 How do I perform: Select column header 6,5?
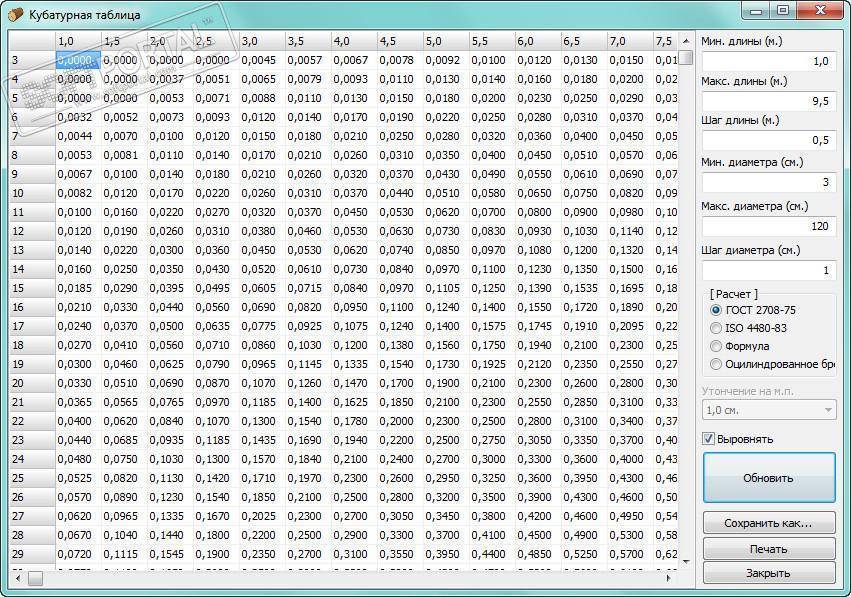coord(583,41)
